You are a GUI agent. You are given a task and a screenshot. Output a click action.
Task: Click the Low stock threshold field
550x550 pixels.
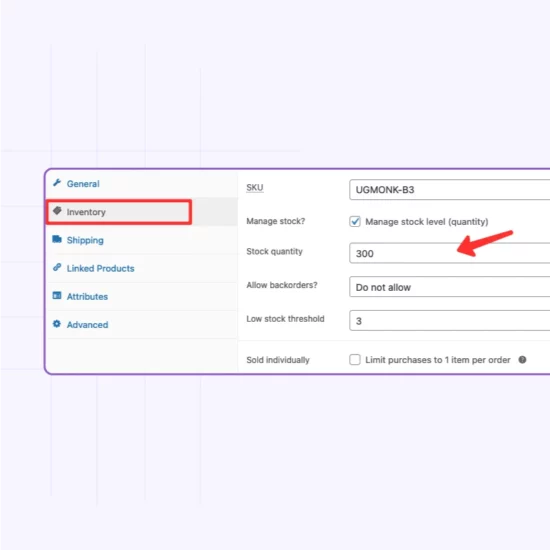[450, 321]
